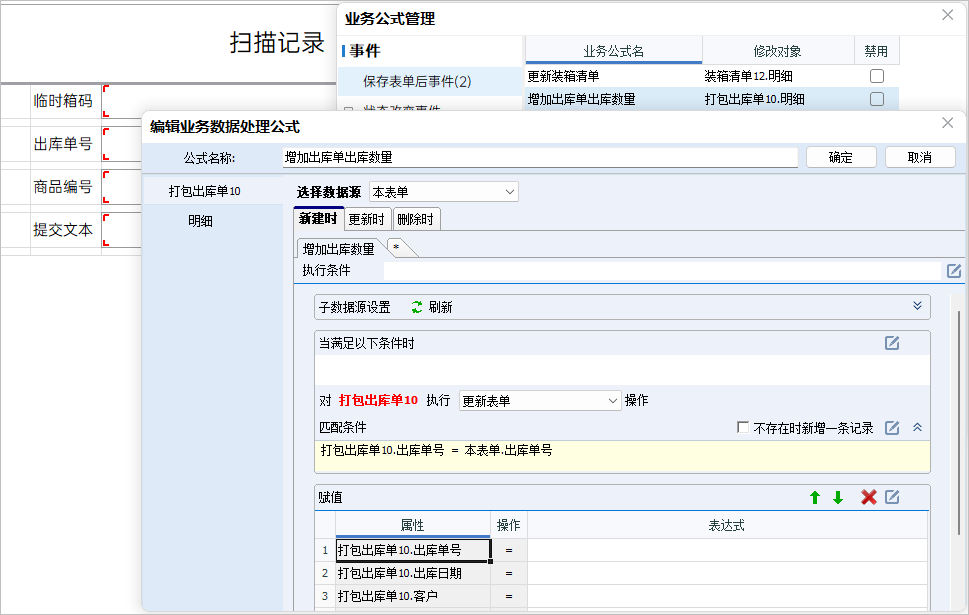Click expression cell for row 2
The height and width of the screenshot is (615, 969).
point(727,574)
